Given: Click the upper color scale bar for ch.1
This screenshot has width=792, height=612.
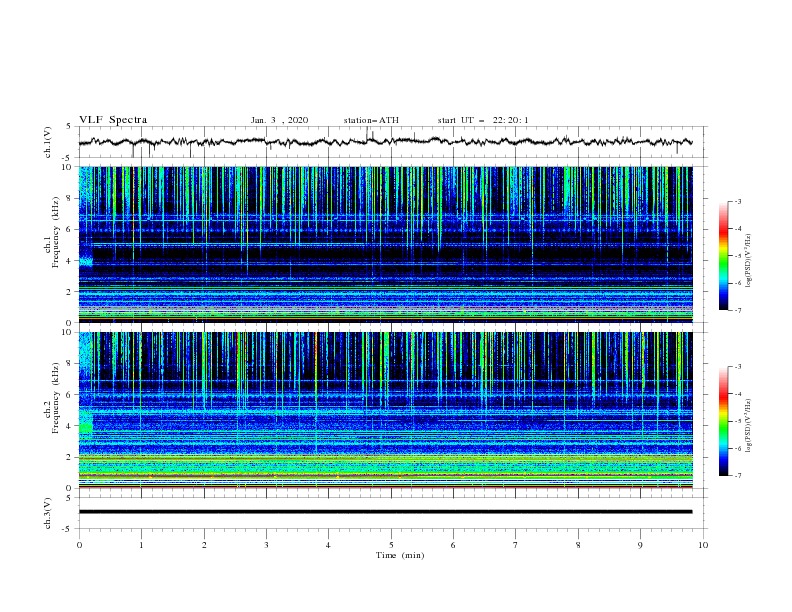Looking at the screenshot, I should 723,256.
